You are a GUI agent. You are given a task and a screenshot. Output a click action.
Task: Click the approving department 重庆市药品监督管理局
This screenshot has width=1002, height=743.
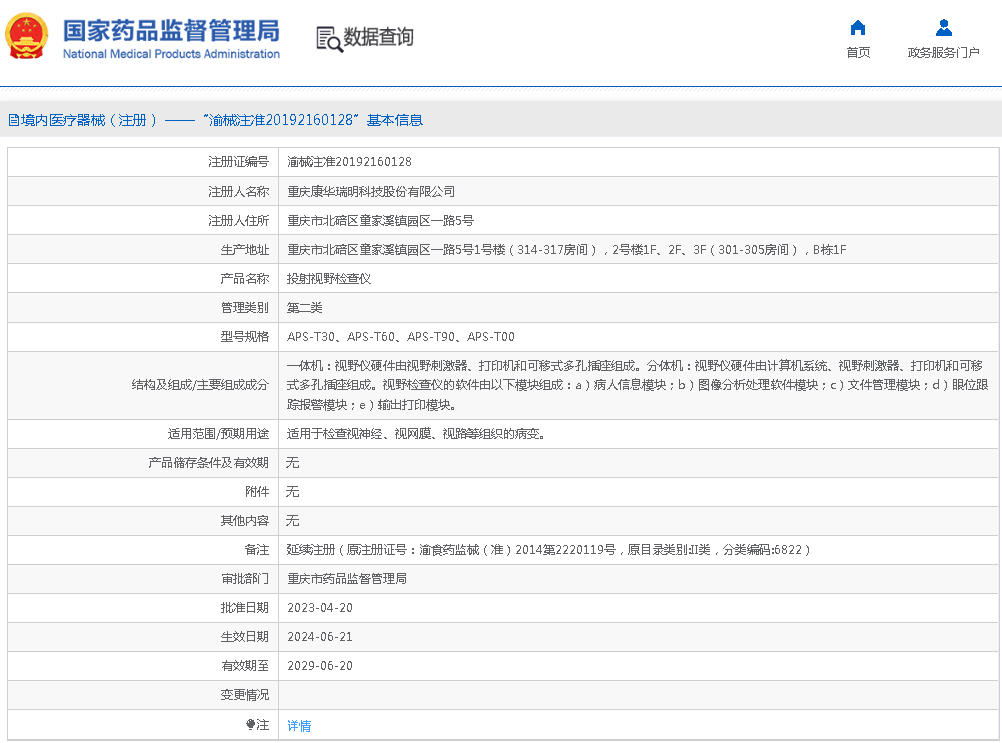[347, 579]
